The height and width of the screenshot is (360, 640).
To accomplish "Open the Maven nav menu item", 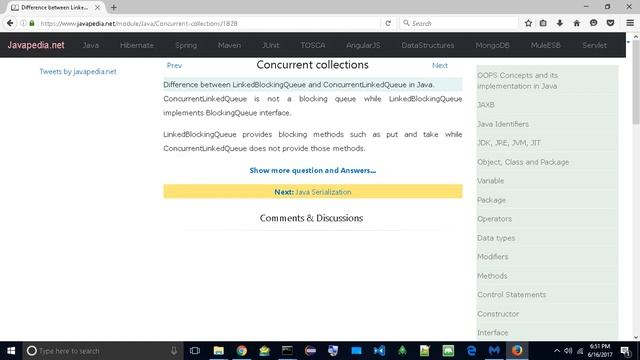I will coord(229,45).
